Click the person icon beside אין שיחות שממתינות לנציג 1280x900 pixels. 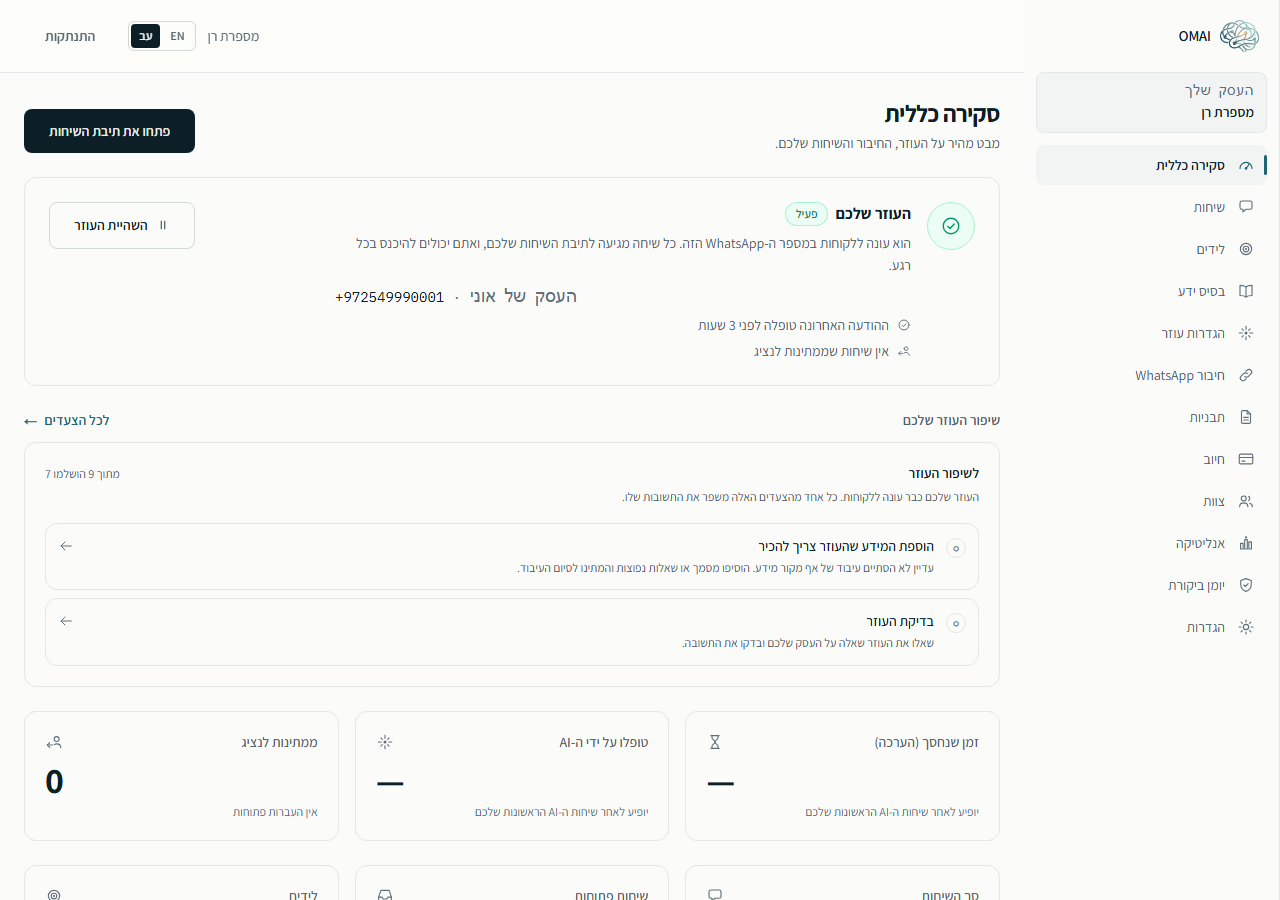904,351
